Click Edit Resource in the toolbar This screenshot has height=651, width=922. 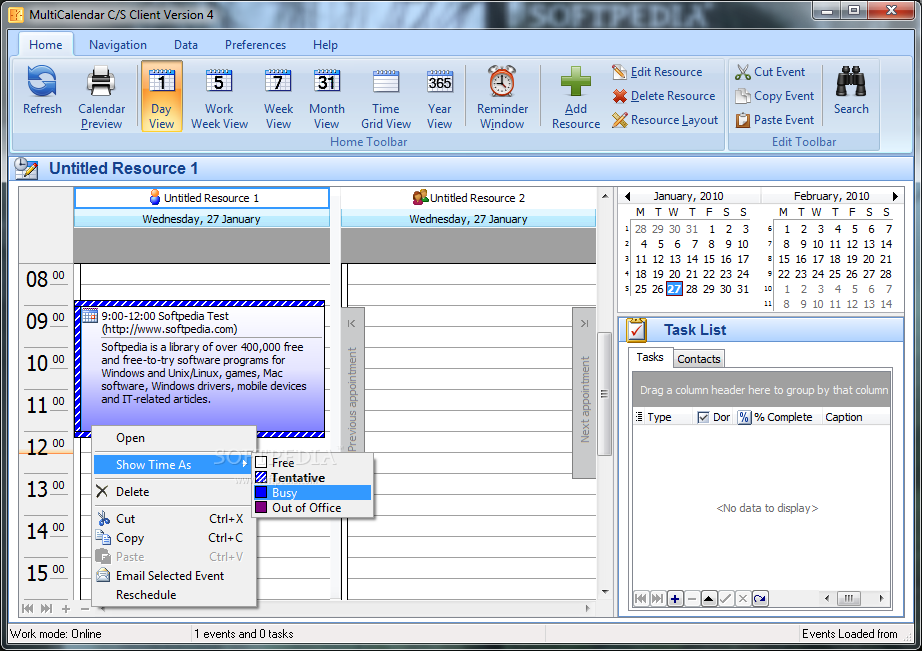(x=657, y=72)
